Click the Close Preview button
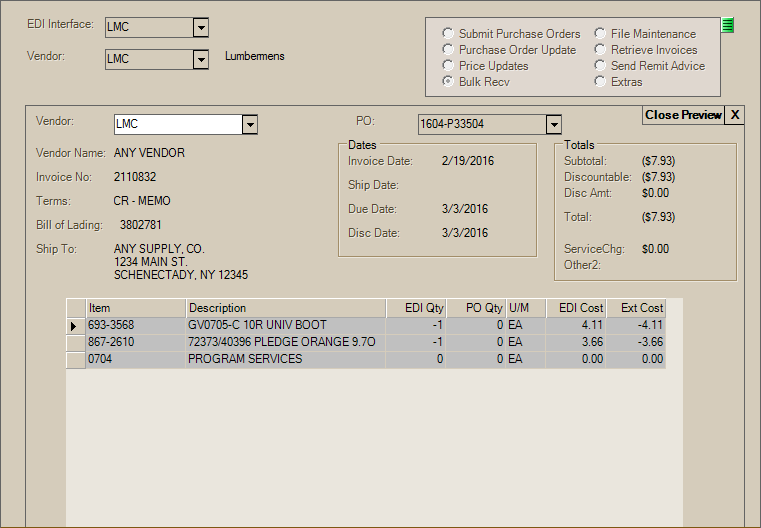Screen dimensions: 761x528 [x=683, y=115]
